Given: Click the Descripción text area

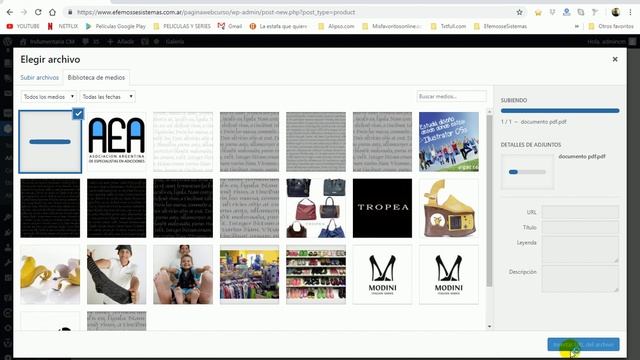Looking at the screenshot, I should (580, 279).
